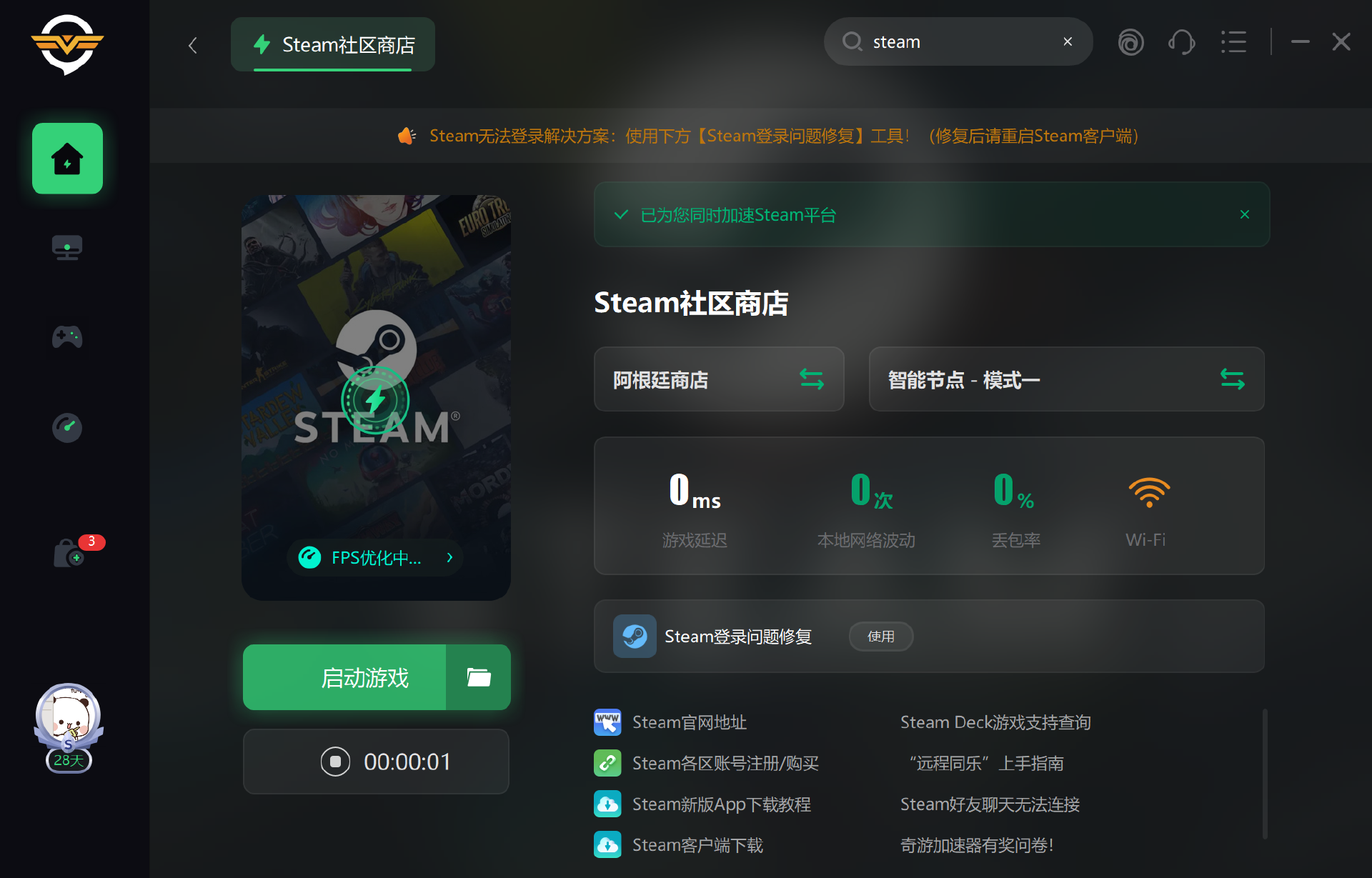
Task: Open the monitor icon in sidebar
Action: point(67,247)
